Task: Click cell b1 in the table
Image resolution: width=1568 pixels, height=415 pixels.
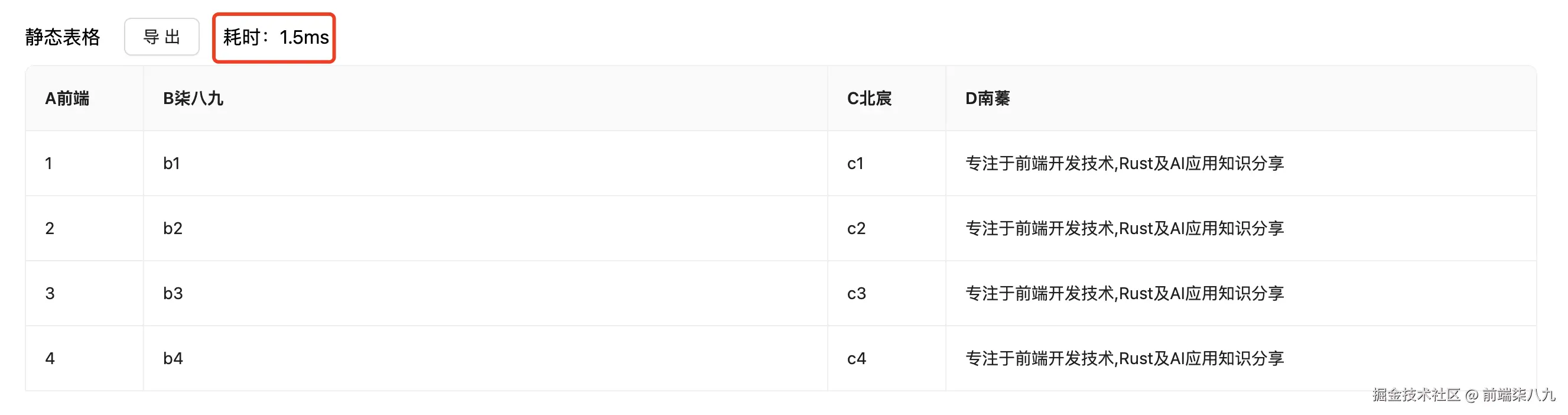Action: coord(172,163)
